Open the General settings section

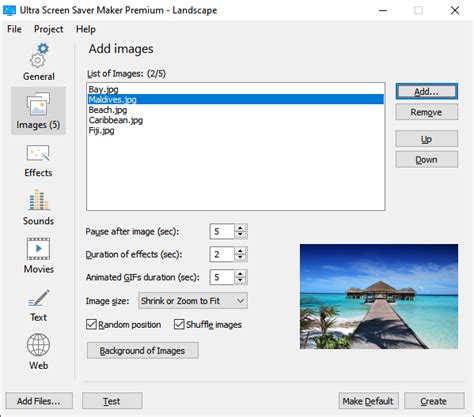click(38, 62)
